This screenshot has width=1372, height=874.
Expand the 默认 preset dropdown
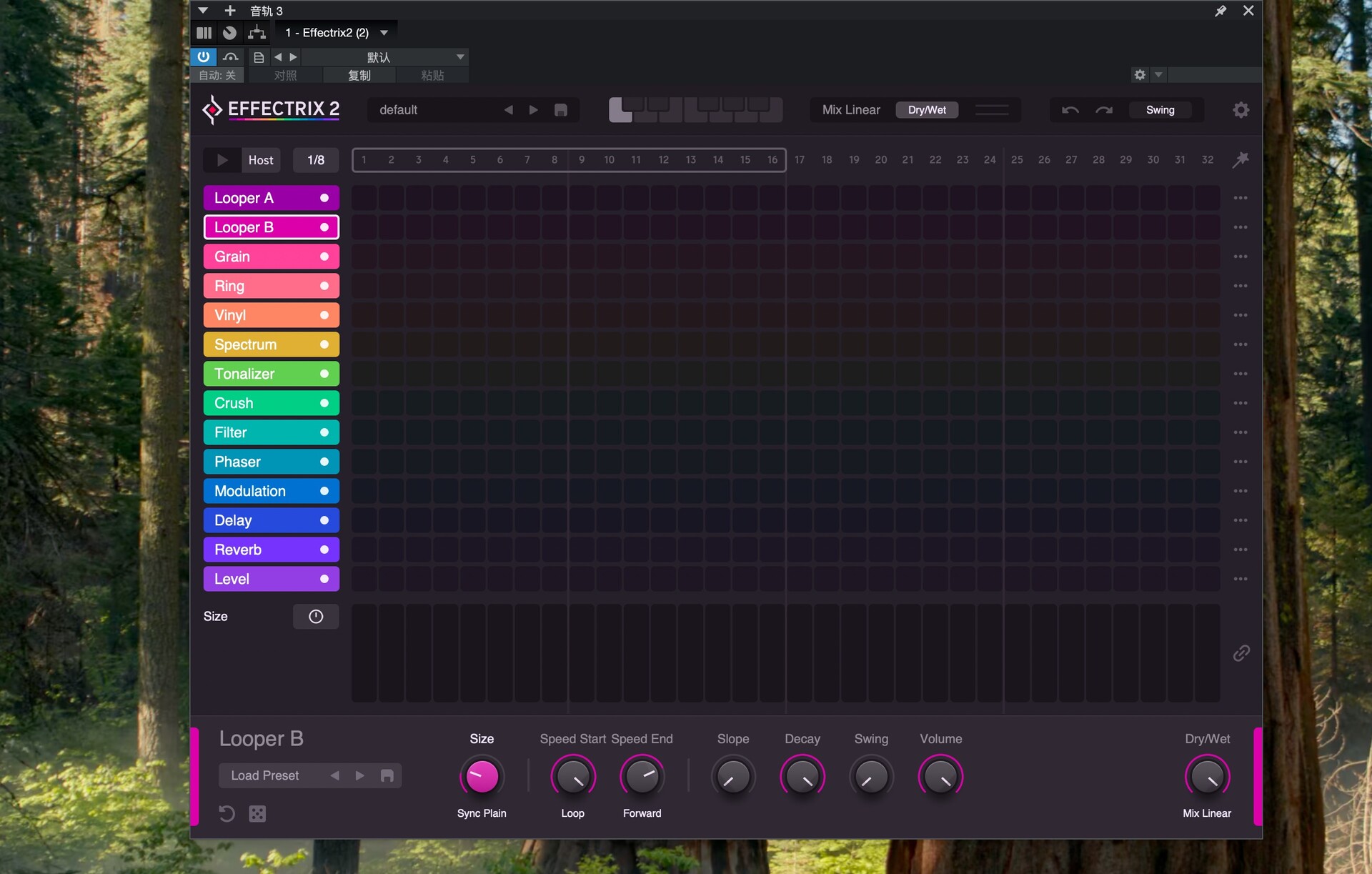click(460, 56)
